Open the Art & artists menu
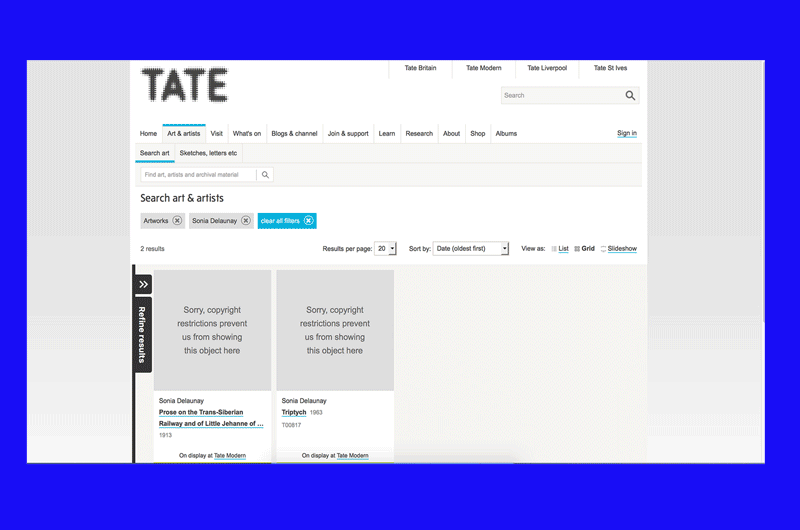Image resolution: width=800 pixels, height=530 pixels. coord(183,134)
